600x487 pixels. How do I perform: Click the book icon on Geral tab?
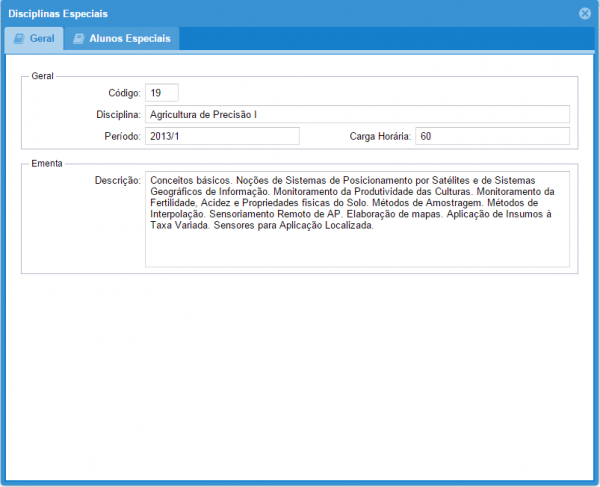tap(18, 38)
